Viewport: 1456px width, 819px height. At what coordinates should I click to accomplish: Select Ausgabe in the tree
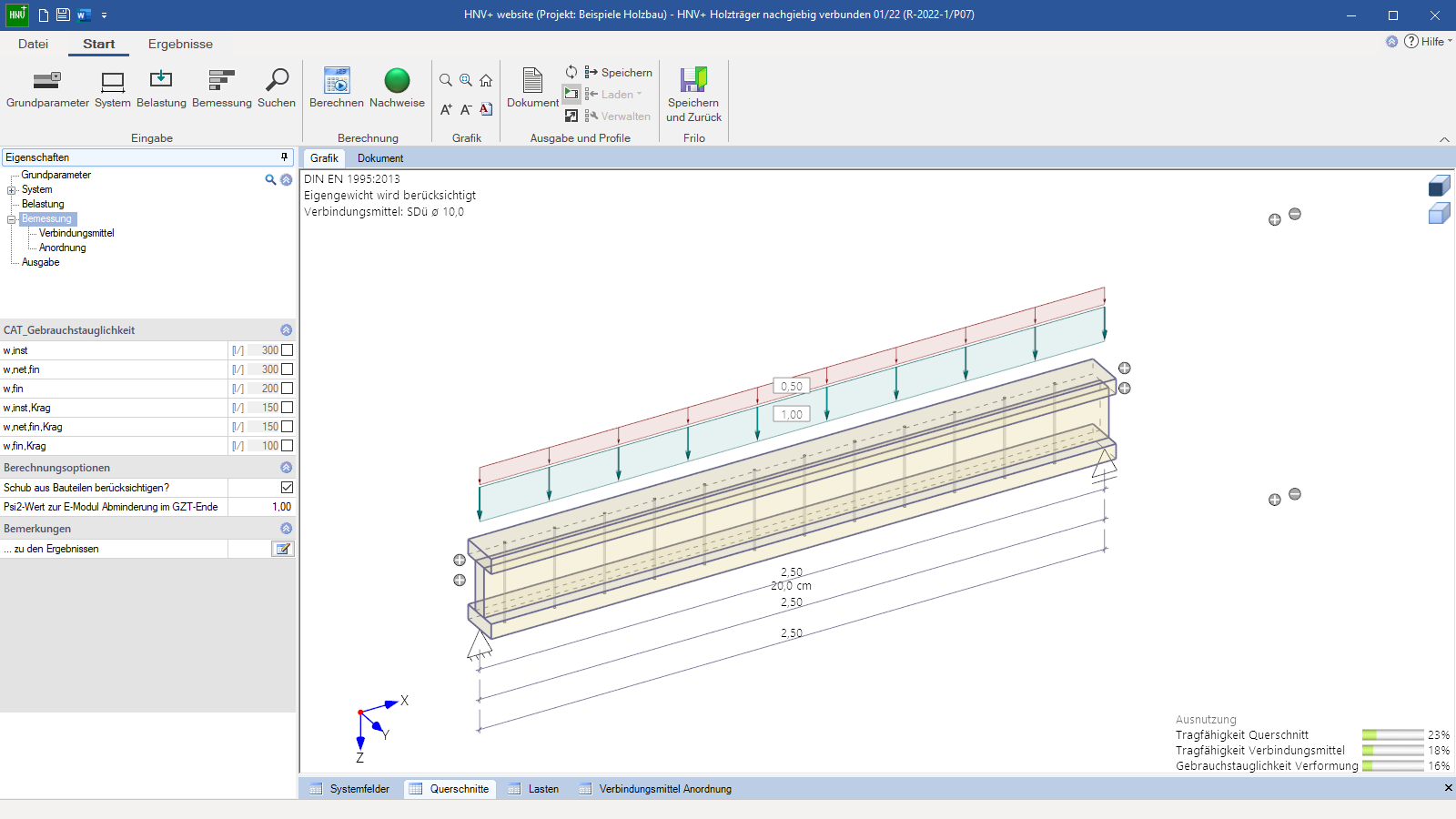pyautogui.click(x=40, y=262)
